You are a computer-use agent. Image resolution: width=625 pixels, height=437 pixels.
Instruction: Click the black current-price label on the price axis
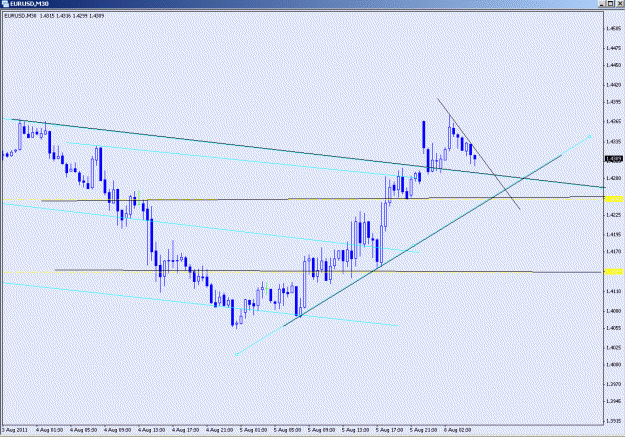coord(614,159)
